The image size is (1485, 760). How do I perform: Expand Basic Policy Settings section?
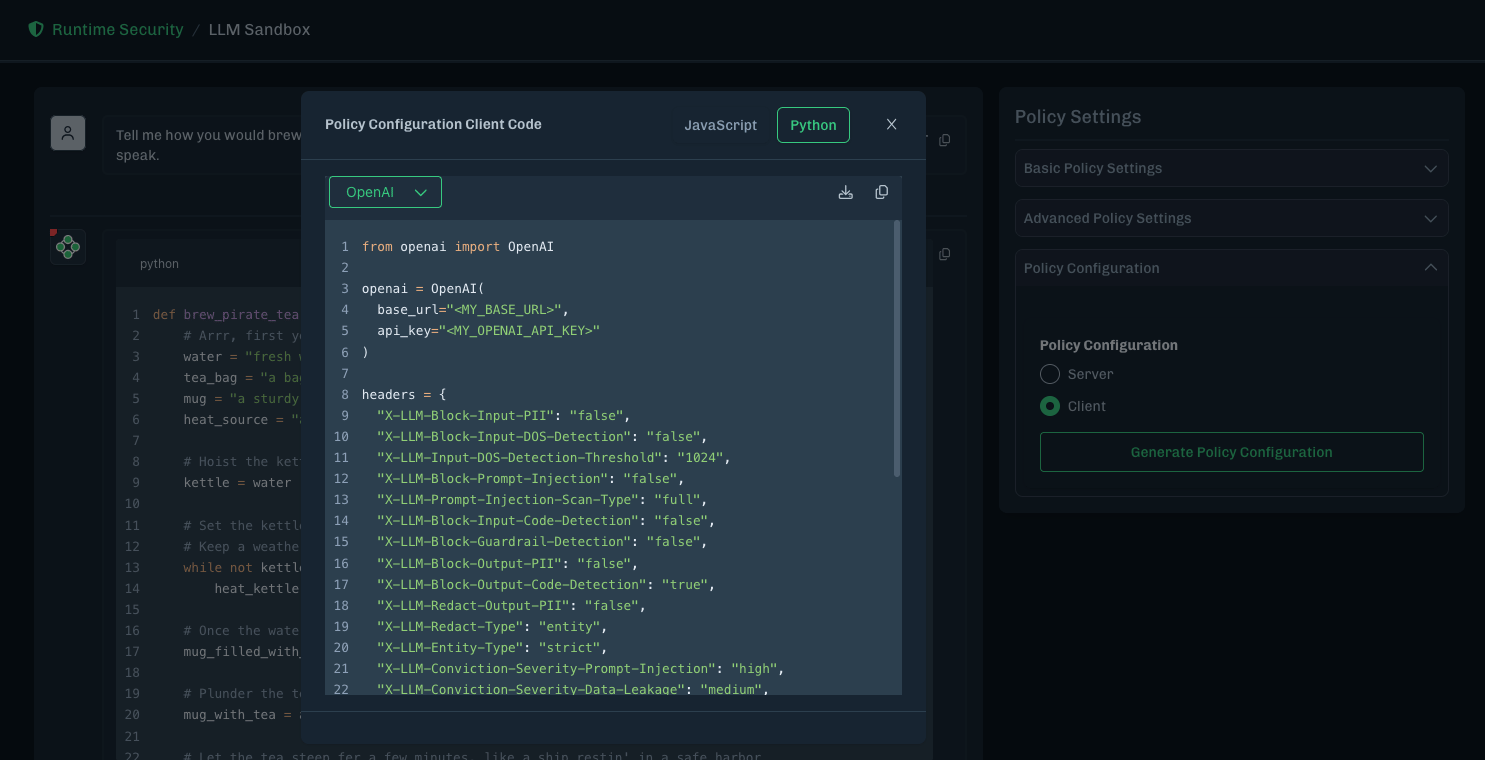(x=1232, y=168)
